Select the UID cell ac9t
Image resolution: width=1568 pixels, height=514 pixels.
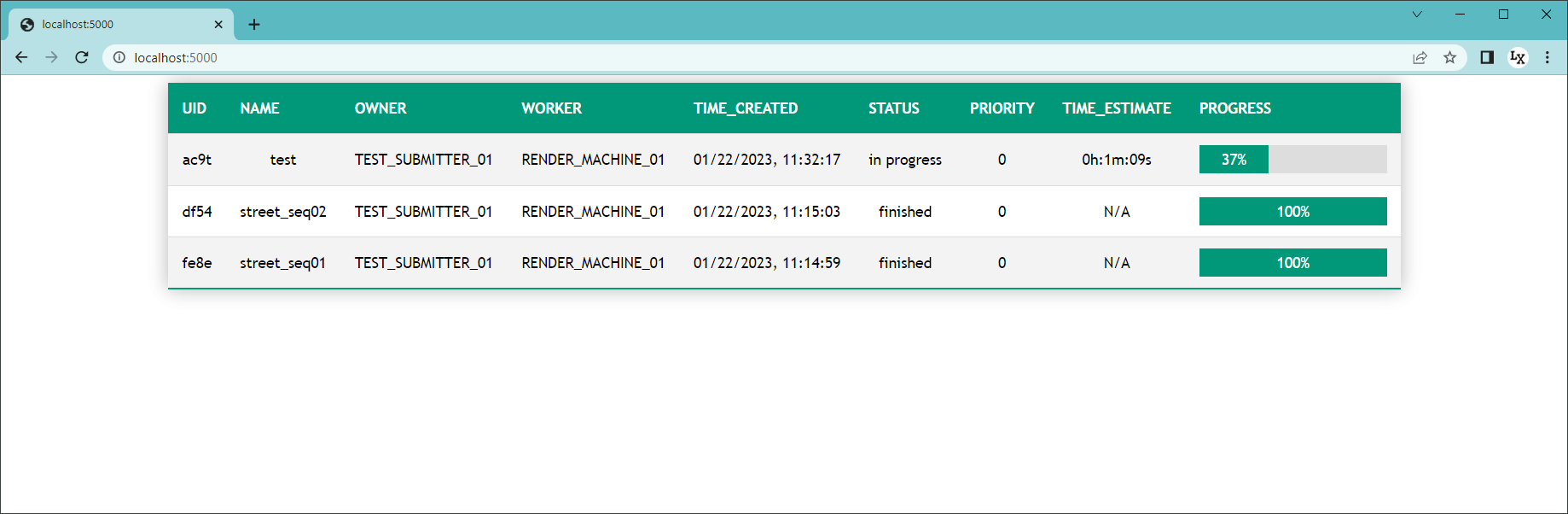pos(197,160)
